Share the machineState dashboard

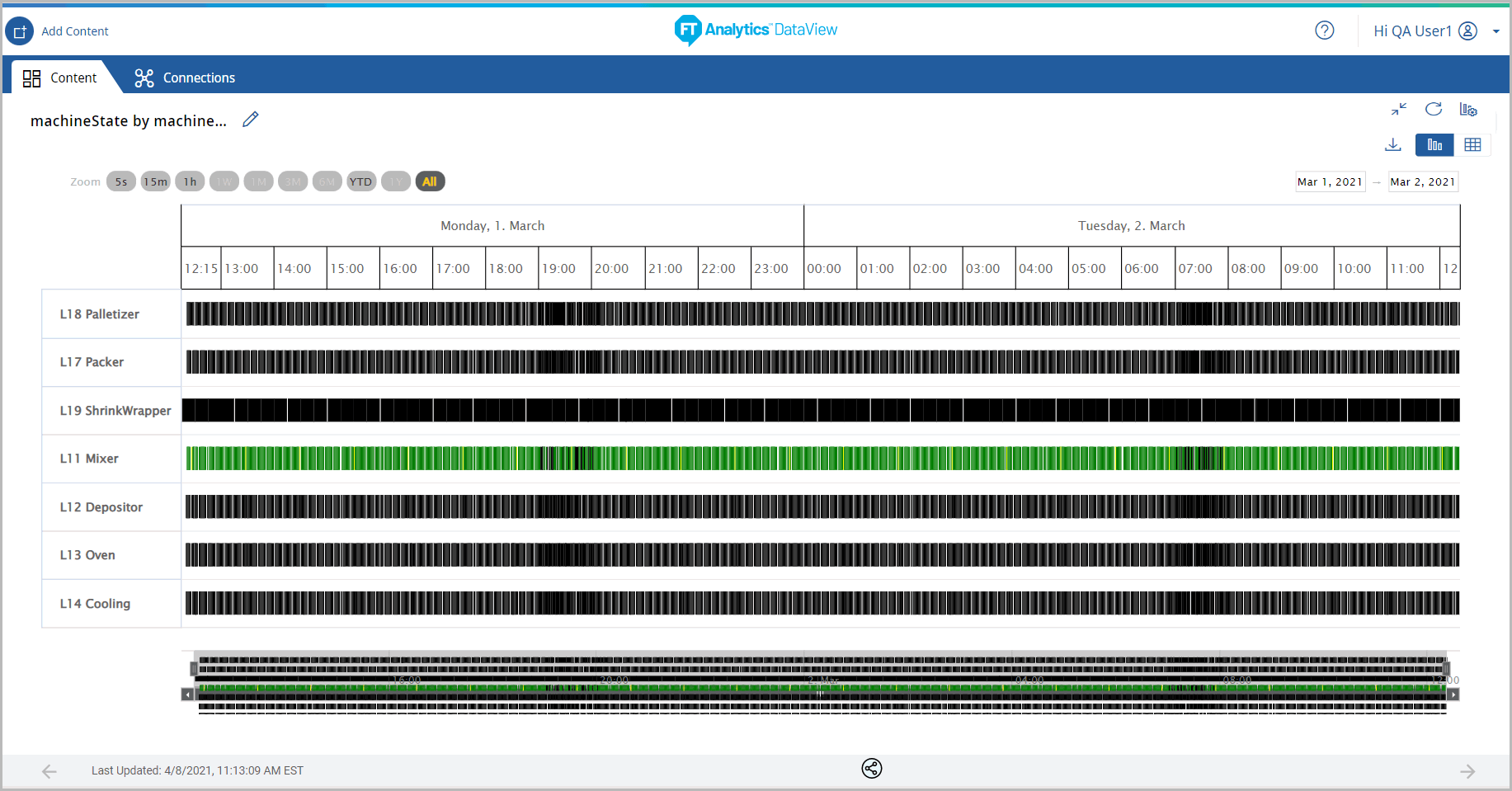[871, 768]
